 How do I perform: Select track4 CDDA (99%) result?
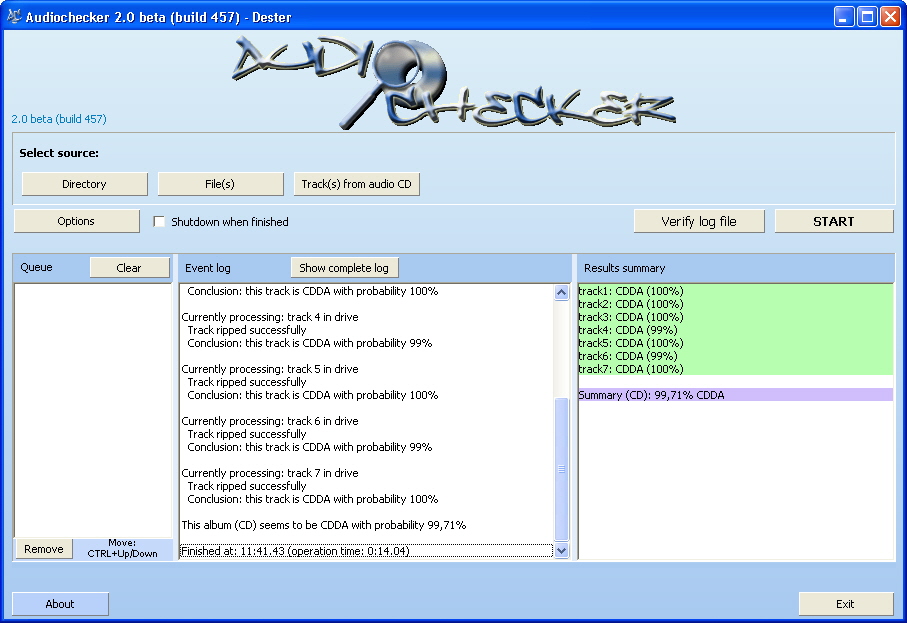(628, 330)
